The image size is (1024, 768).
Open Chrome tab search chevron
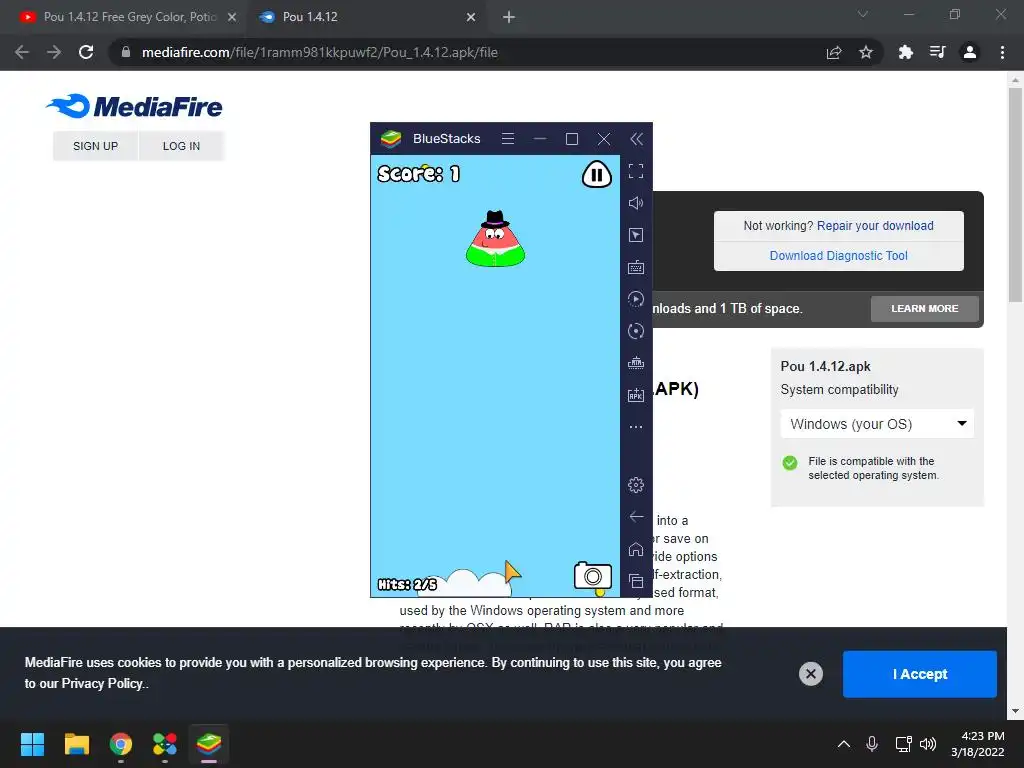[863, 14]
